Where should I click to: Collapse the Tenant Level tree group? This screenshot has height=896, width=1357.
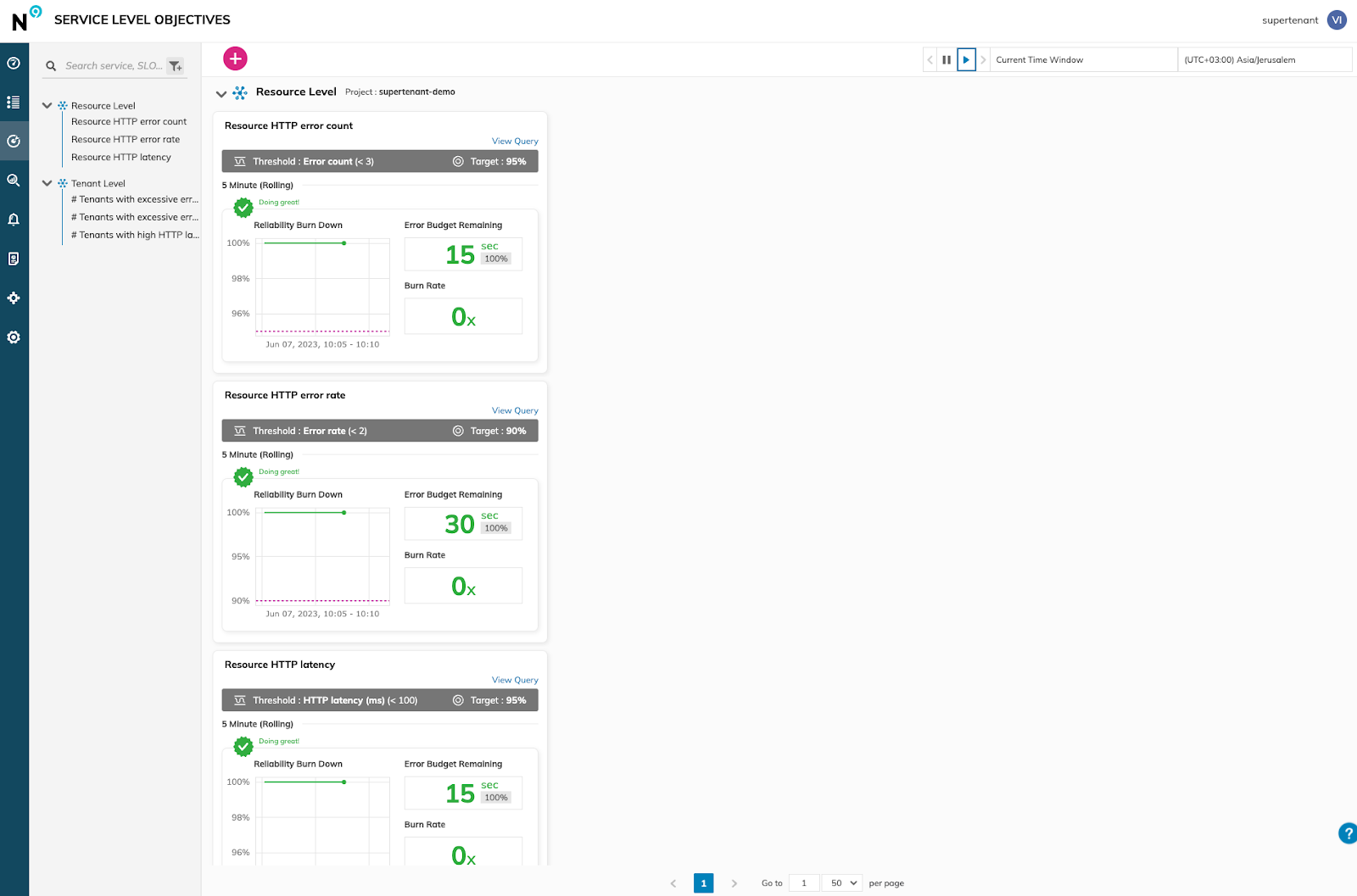click(x=47, y=183)
